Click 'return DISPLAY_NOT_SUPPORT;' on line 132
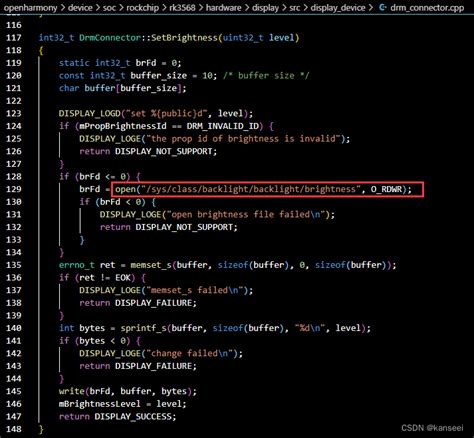Image resolution: width=474 pixels, height=438 pixels. (x=169, y=227)
